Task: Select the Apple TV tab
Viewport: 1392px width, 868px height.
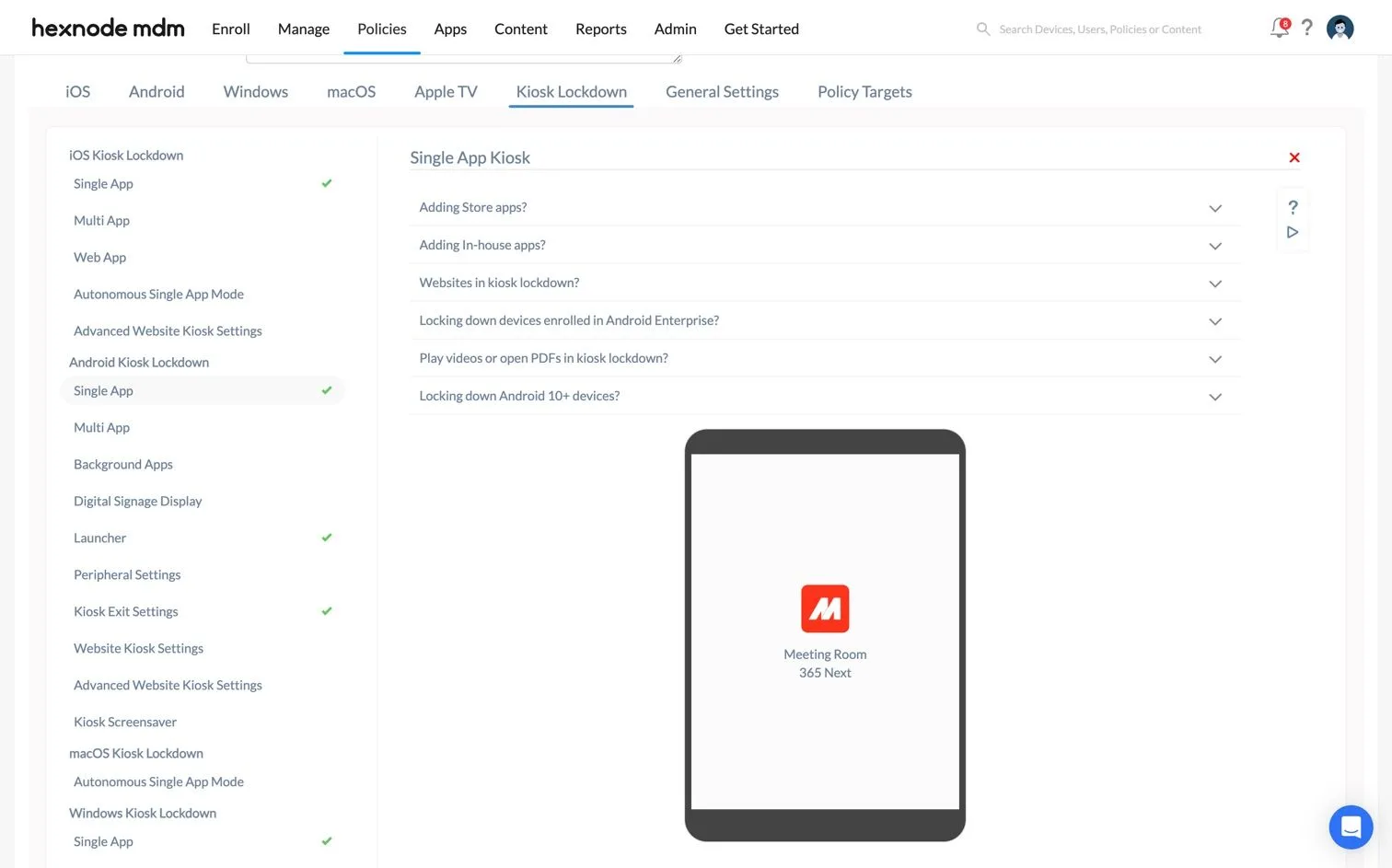Action: (446, 91)
